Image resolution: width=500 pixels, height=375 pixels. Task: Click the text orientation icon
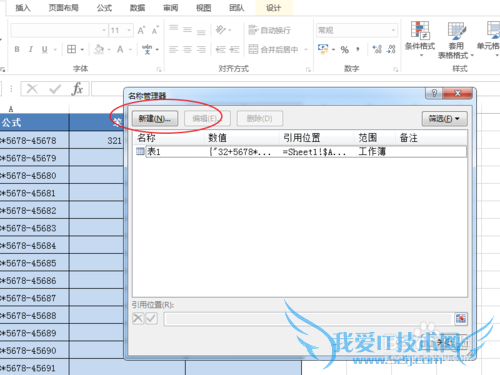click(x=221, y=30)
